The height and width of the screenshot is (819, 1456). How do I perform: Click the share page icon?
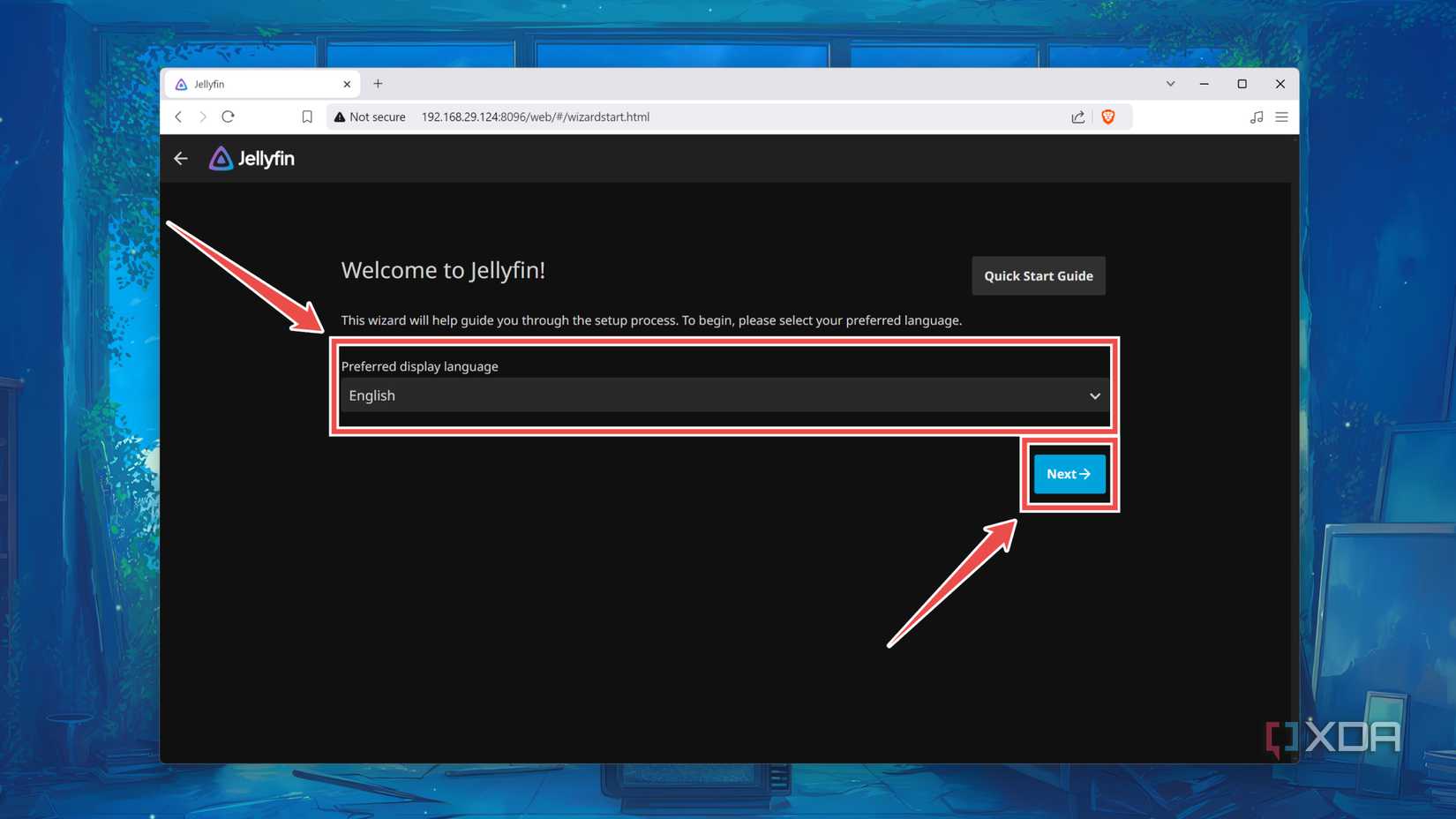pos(1077,116)
